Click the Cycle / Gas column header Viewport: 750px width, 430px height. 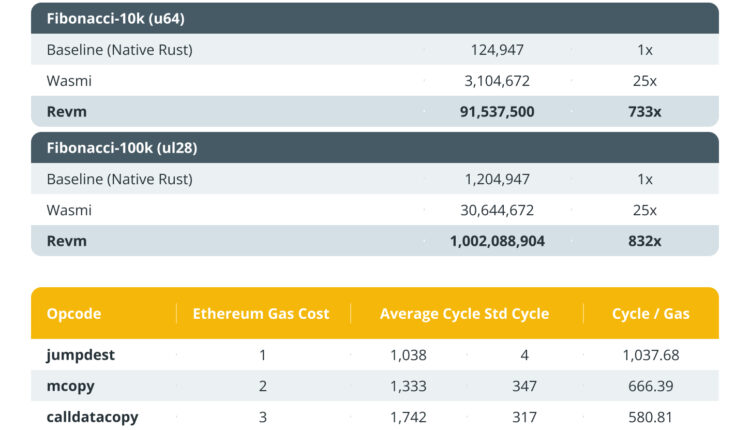click(x=650, y=313)
